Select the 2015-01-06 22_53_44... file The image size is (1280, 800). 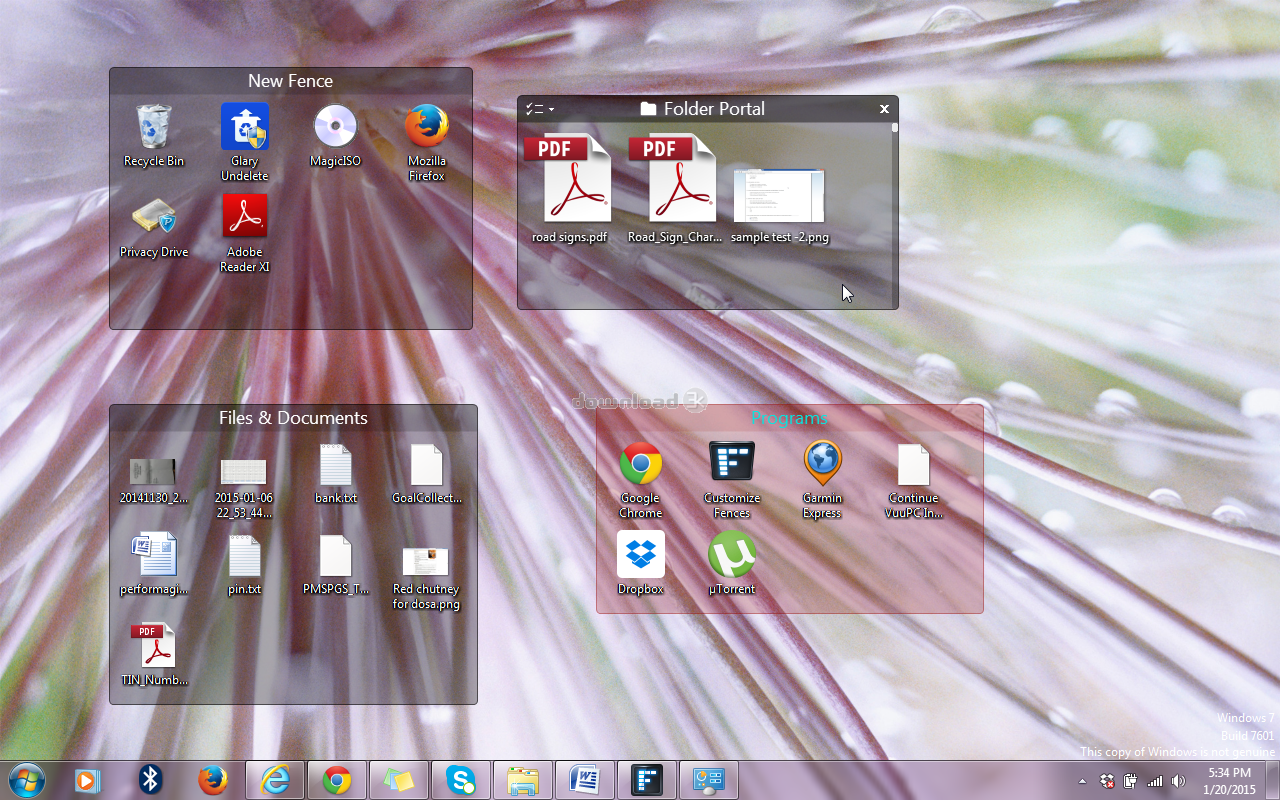pyautogui.click(x=244, y=487)
